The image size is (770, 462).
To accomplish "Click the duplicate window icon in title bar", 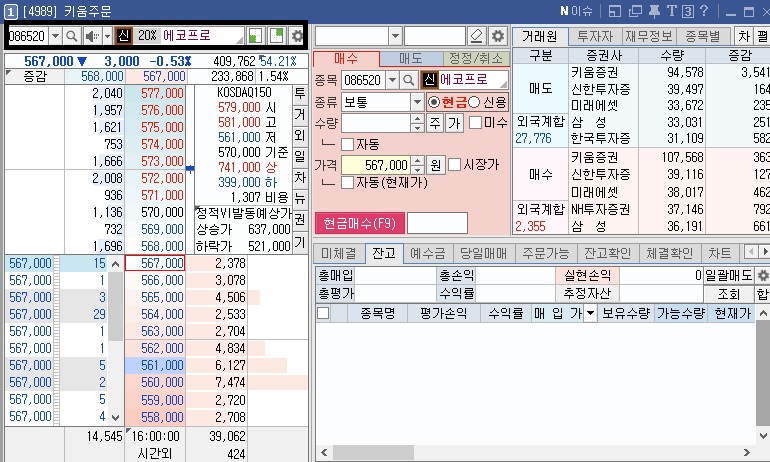I will pyautogui.click(x=635, y=11).
